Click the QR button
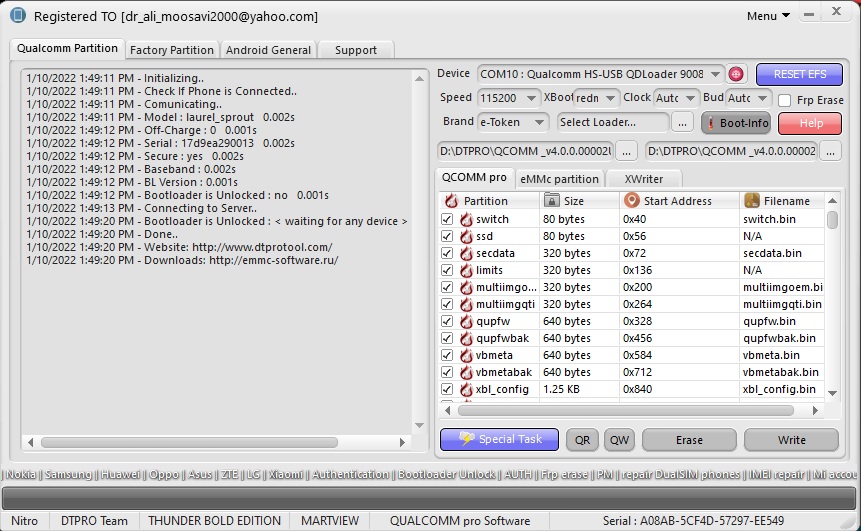The image size is (861, 531). coord(582,440)
